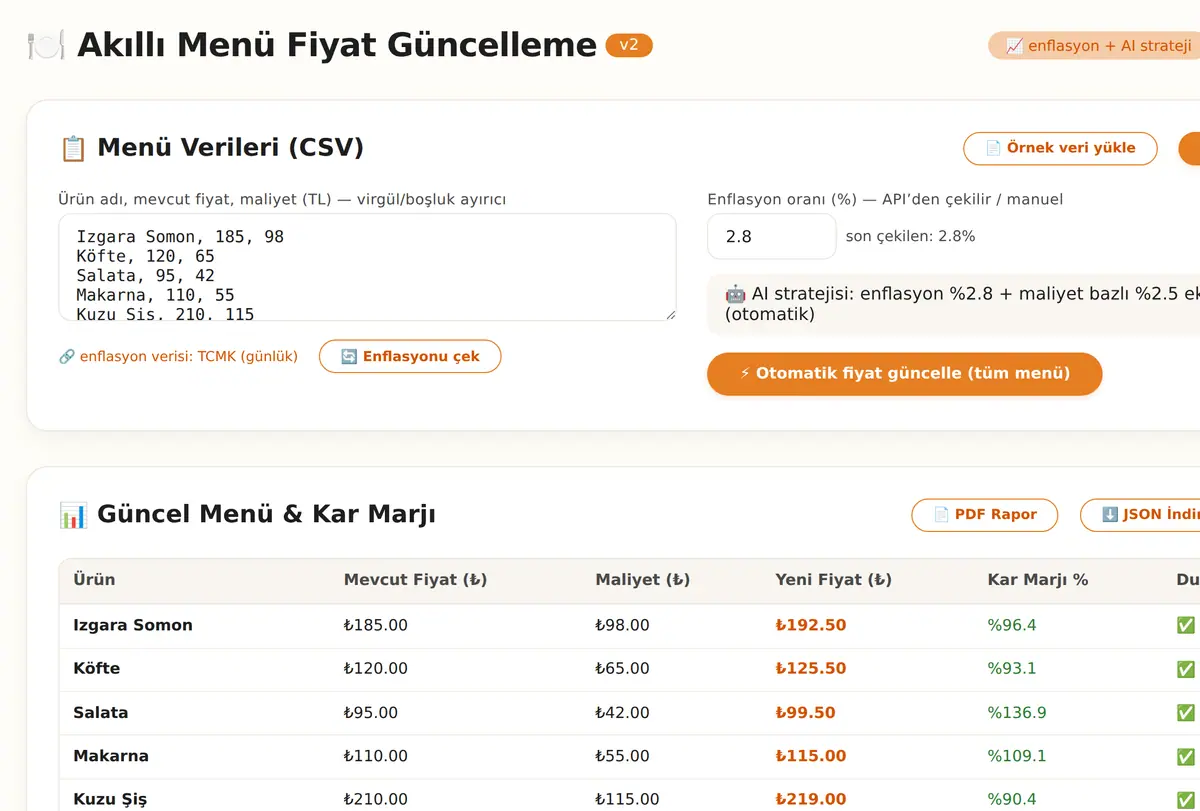1200x811 pixels.
Task: Click the v2 version badge
Action: tap(629, 45)
